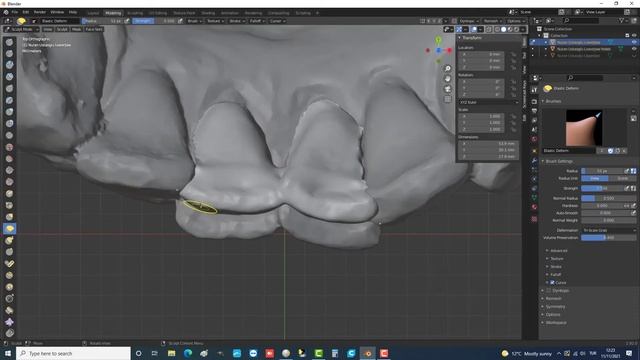Open the Mask menu in viewport header
The width and height of the screenshot is (640, 360).
click(x=76, y=29)
